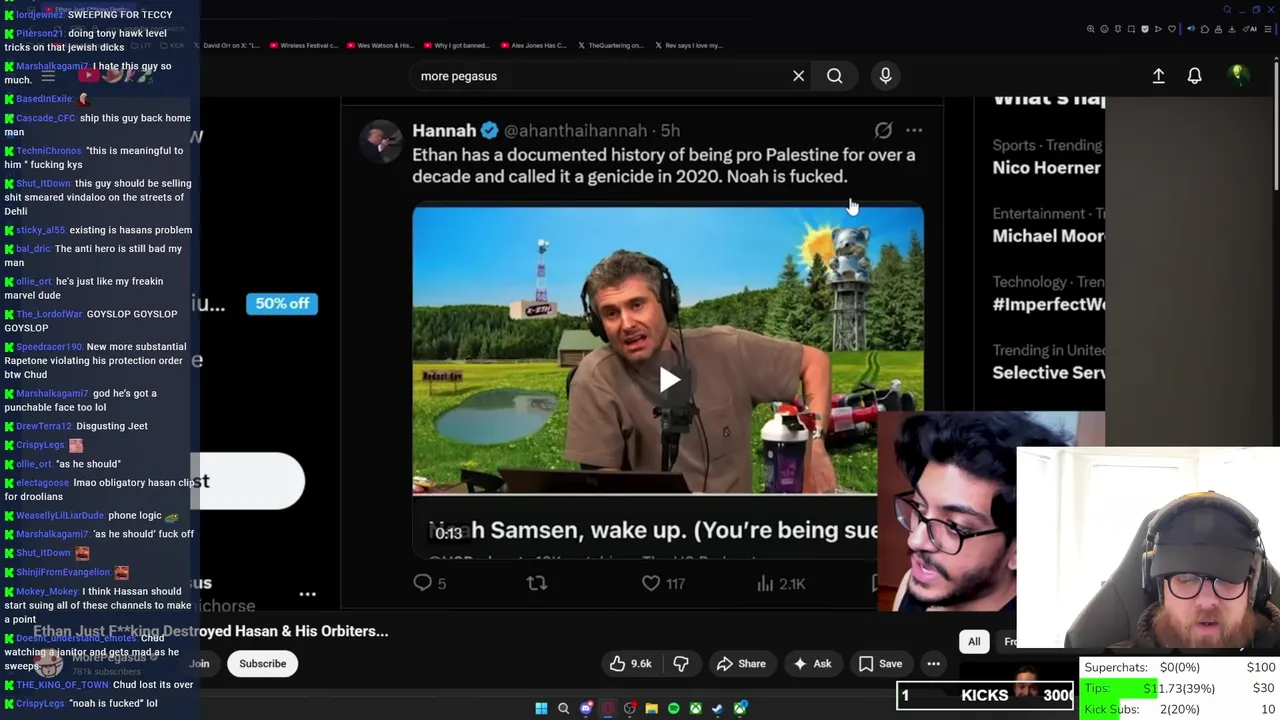
Task: Click the Subscribe button
Action: pyautogui.click(x=262, y=663)
